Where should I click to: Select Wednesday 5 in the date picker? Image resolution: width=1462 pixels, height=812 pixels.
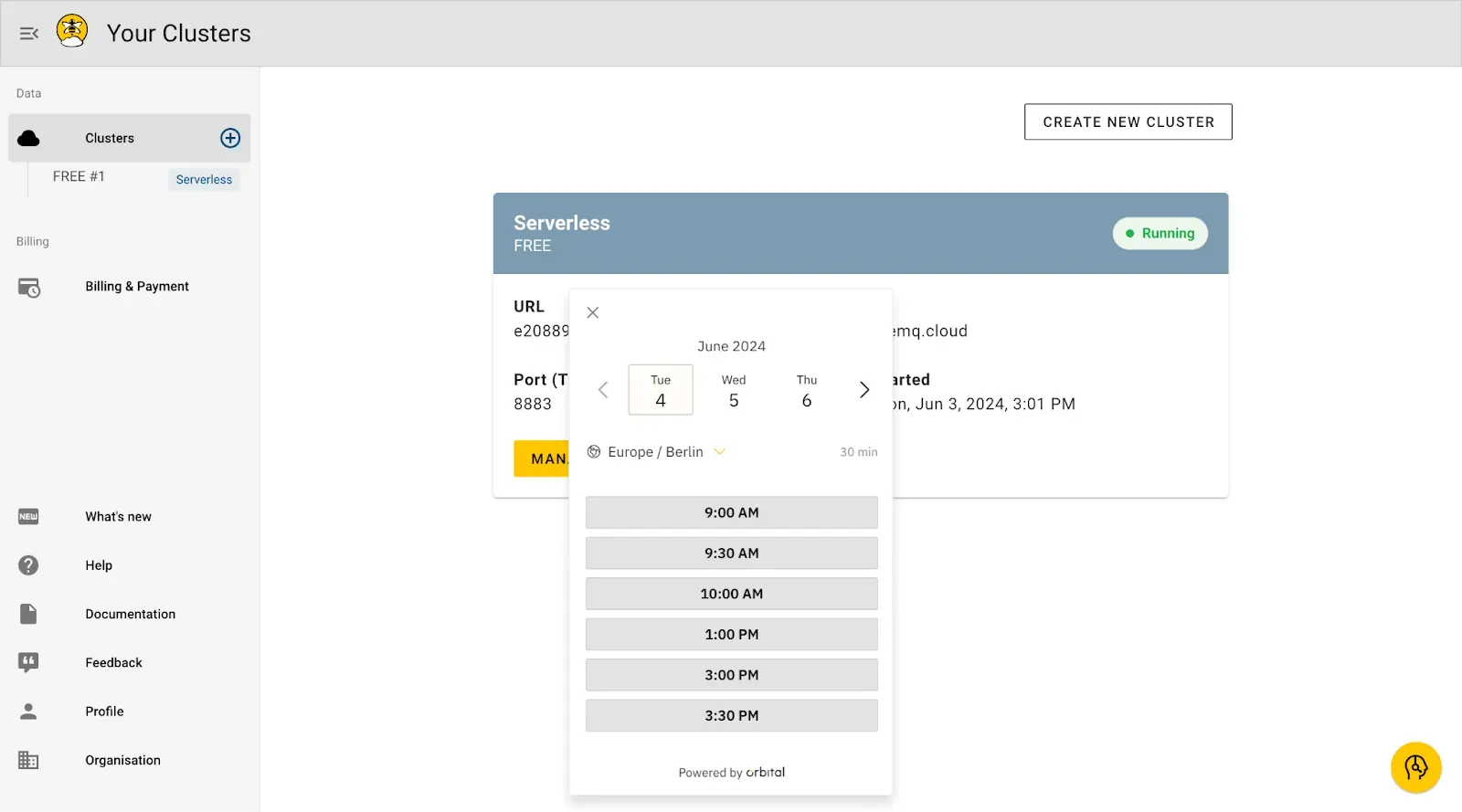point(734,390)
